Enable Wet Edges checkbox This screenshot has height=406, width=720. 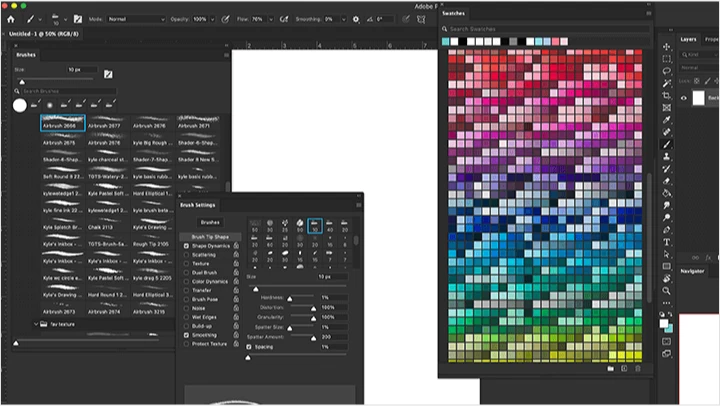click(186, 317)
